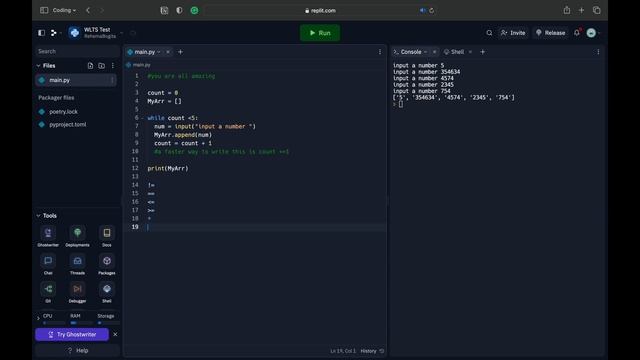Viewport: 640px width, 360px height.
Task: Open poetry.lock file
Action: [63, 112]
